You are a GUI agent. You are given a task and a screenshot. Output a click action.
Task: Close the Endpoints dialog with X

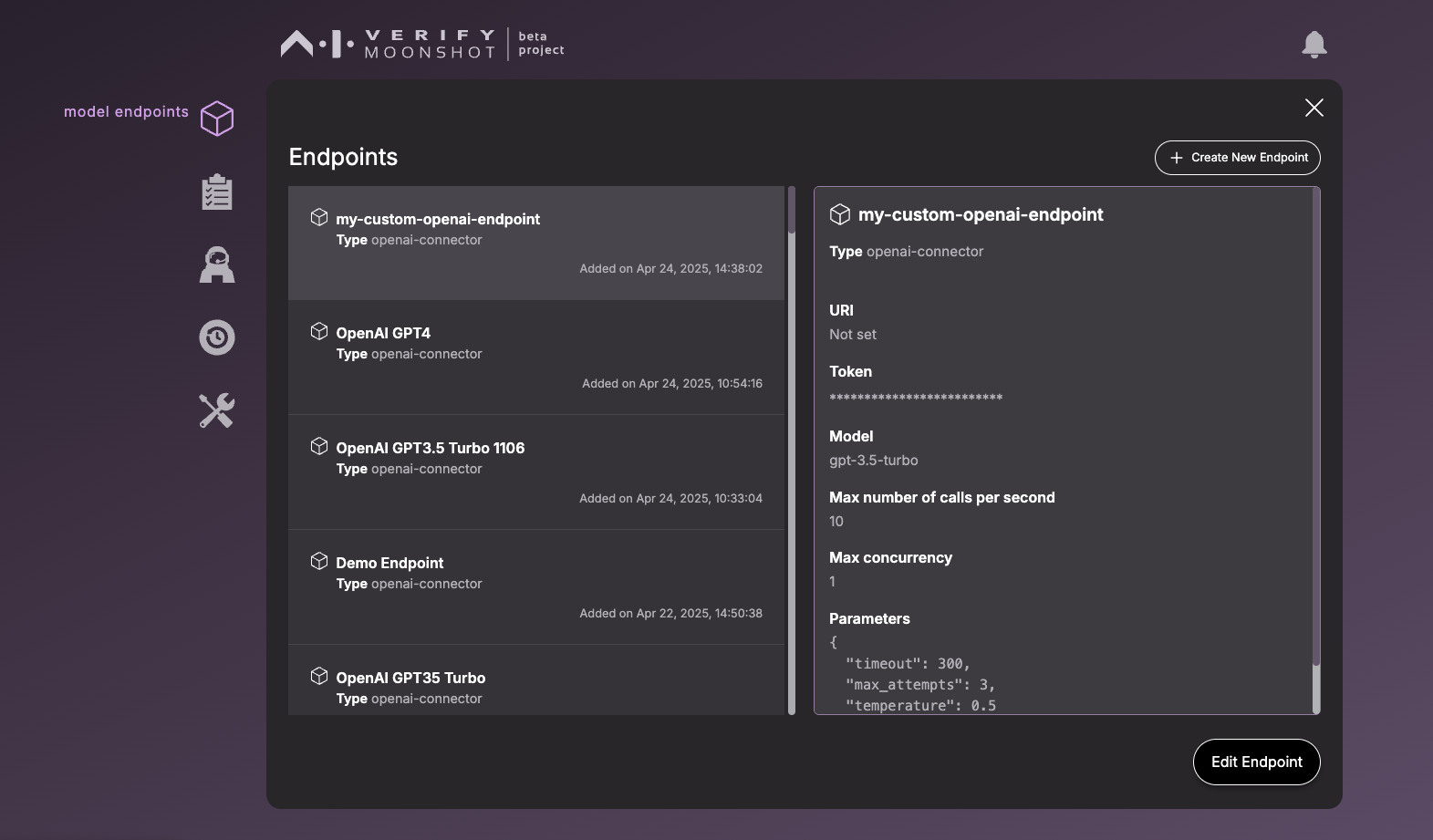pos(1314,108)
